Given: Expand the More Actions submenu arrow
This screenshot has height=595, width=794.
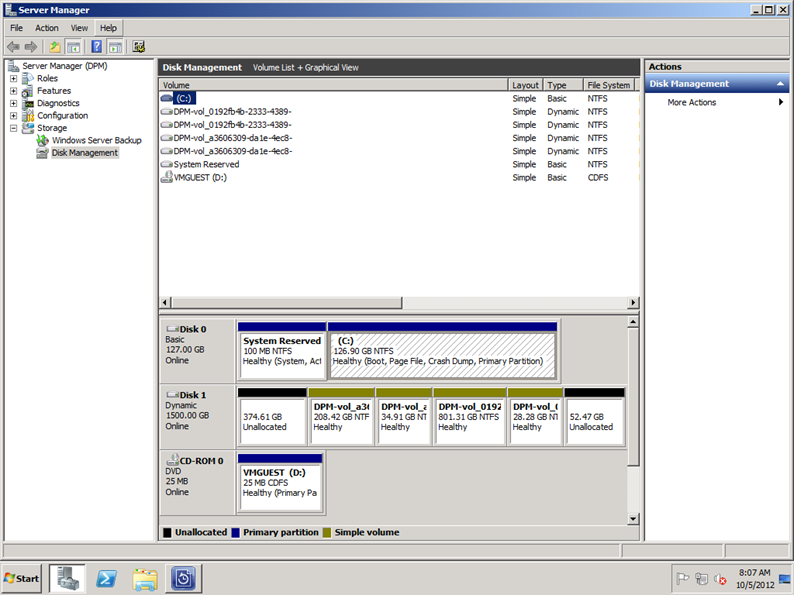Looking at the screenshot, I should pos(781,102).
